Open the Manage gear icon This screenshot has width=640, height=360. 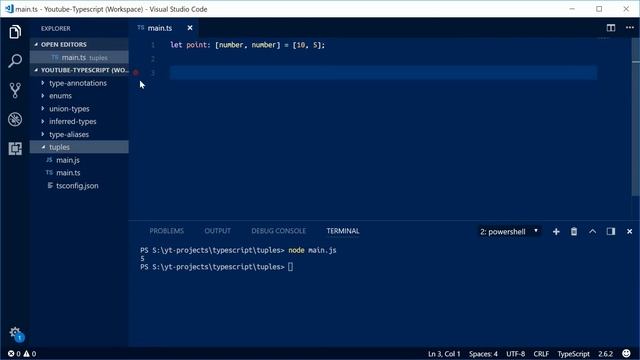tap(15, 332)
